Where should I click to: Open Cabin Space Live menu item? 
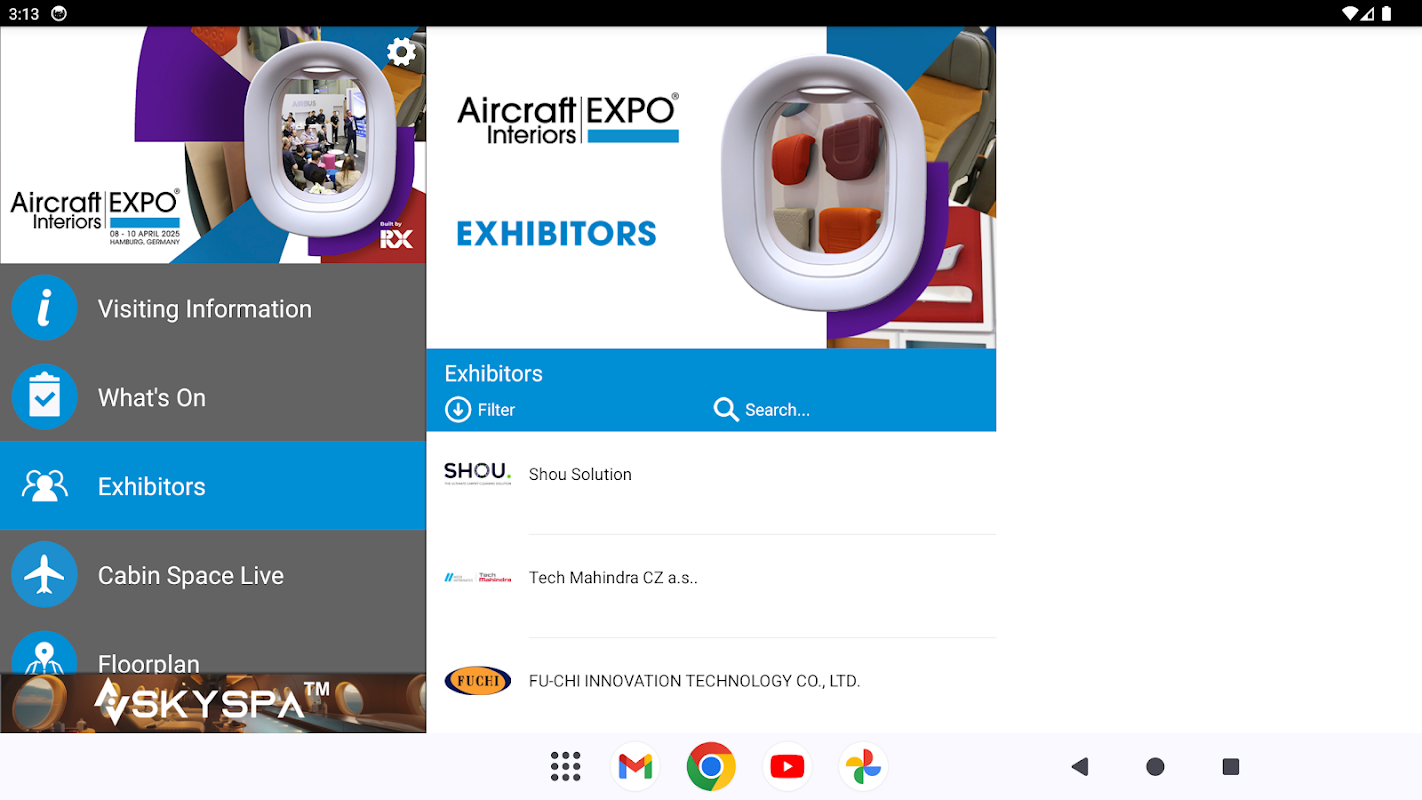[213, 575]
